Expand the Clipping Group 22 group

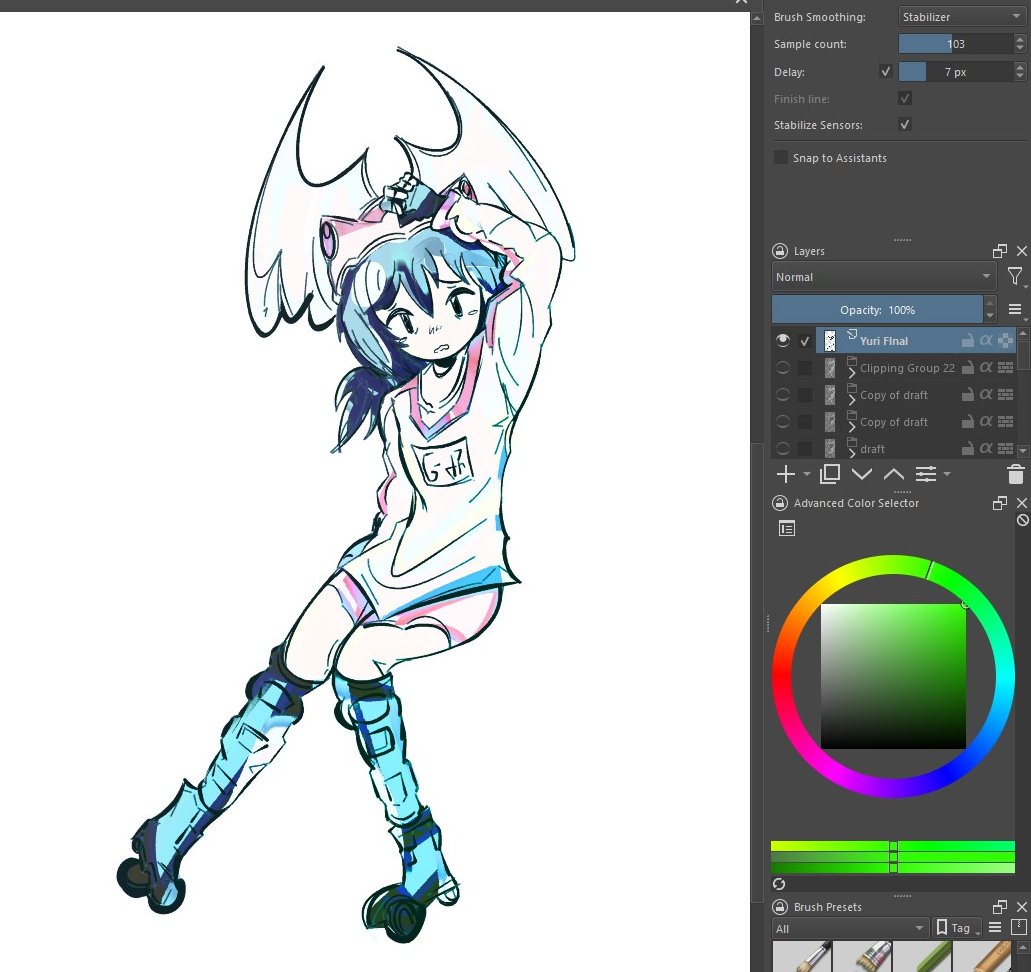tap(852, 374)
